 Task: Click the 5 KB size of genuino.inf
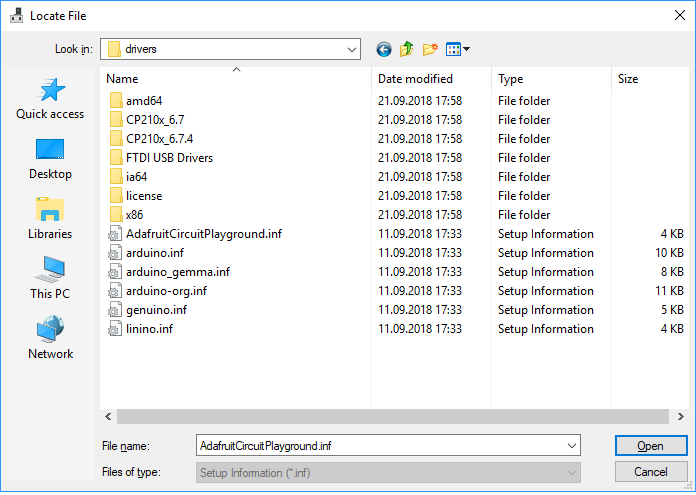[672, 310]
